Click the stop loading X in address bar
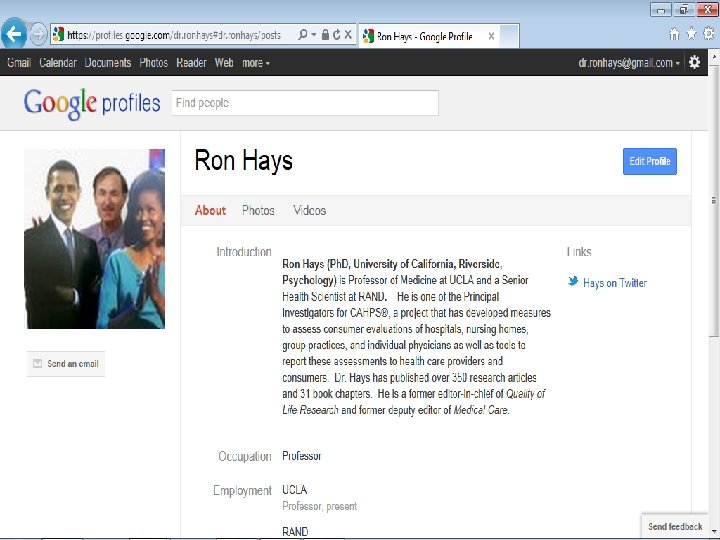 click(348, 35)
